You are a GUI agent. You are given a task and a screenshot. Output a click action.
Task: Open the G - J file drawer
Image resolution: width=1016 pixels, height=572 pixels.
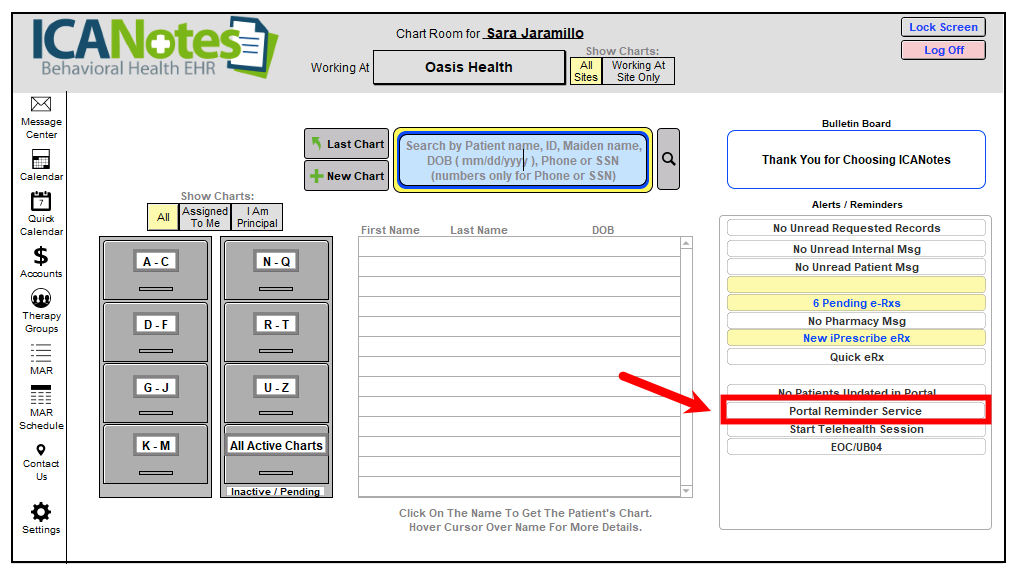pos(156,394)
